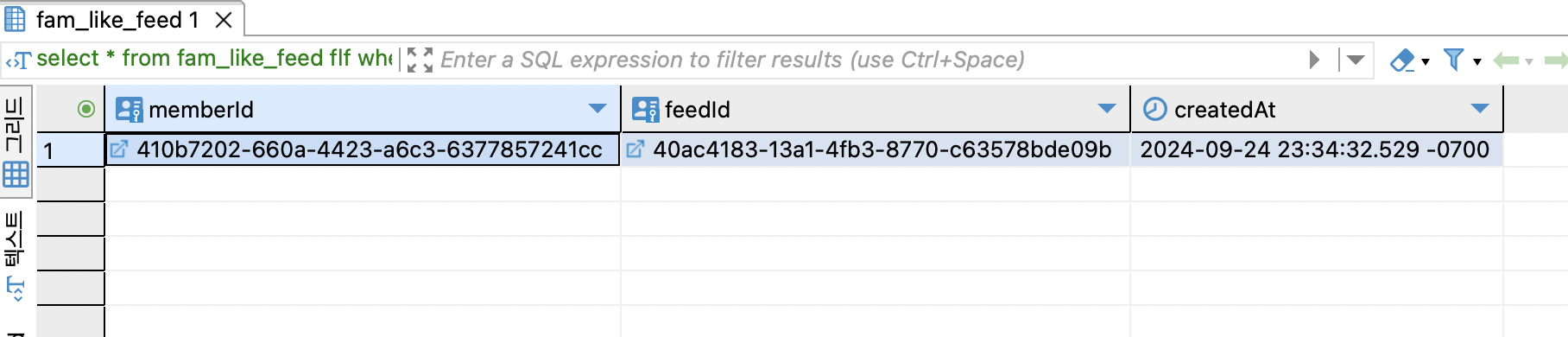Viewport: 1568px width, 337px height.
Task: Click the grid view icon in sidebar
Action: point(16,175)
